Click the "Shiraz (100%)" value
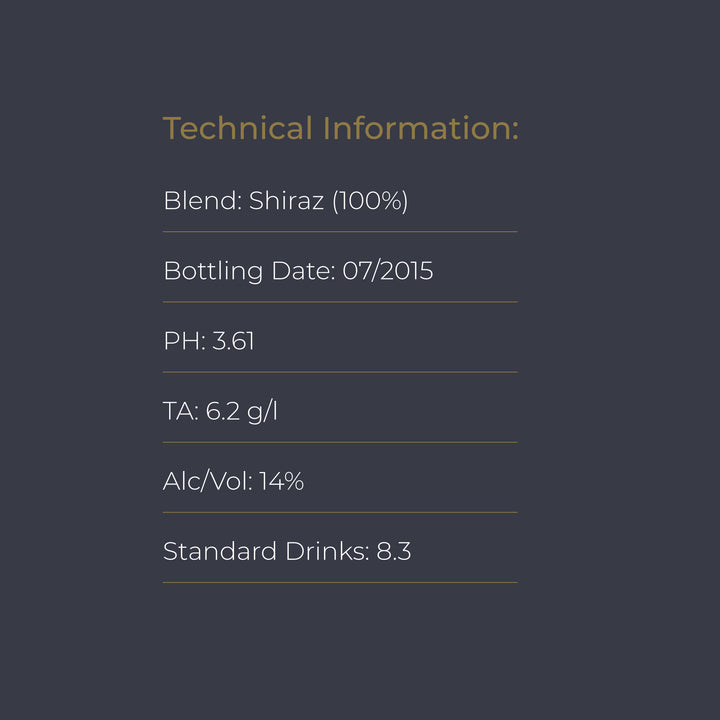Screen dimensions: 720x720 [329, 201]
